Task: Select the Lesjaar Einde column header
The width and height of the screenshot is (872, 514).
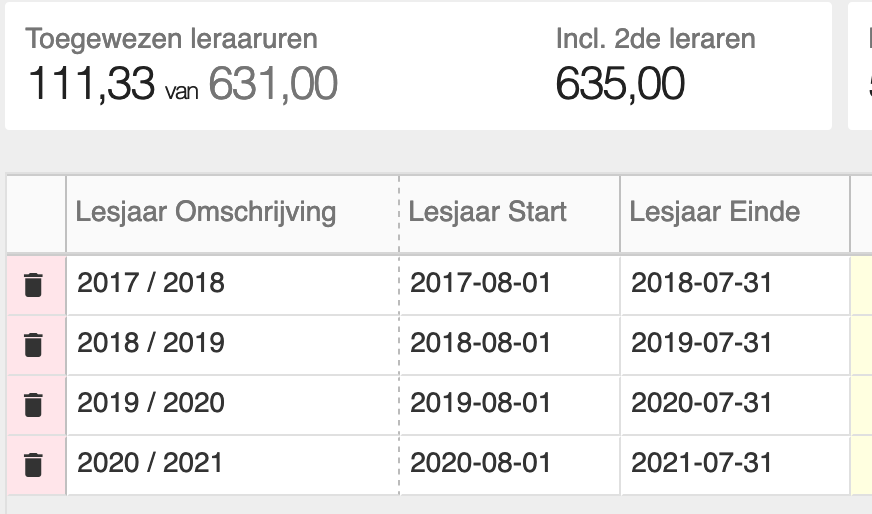Action: click(x=714, y=212)
